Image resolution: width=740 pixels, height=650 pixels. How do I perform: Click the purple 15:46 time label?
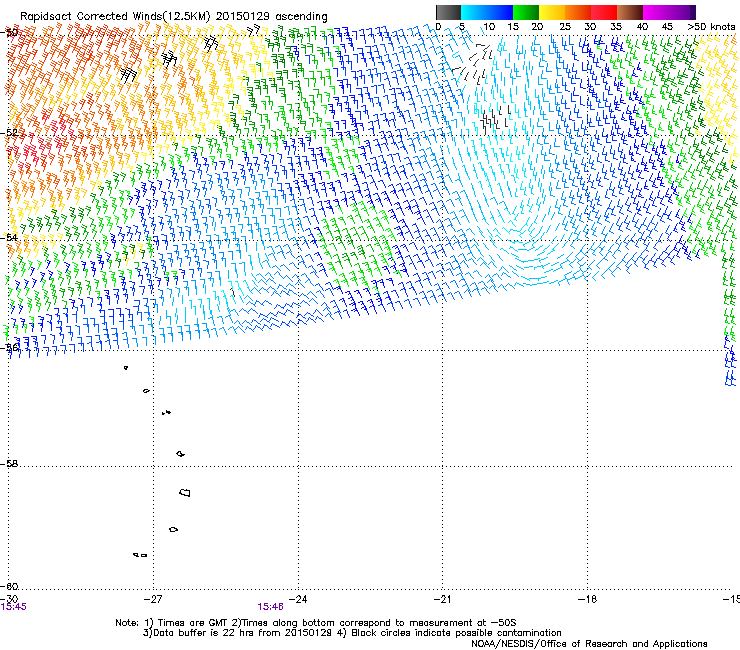270,607
